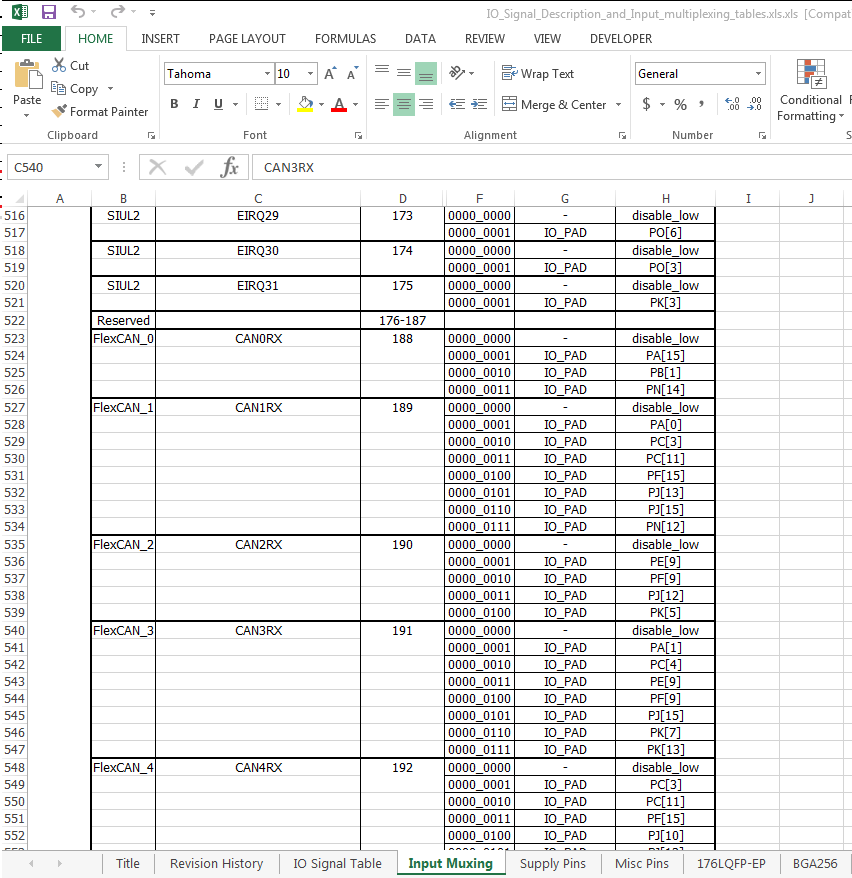Toggle Align Right
This screenshot has width=852, height=878.
426,104
